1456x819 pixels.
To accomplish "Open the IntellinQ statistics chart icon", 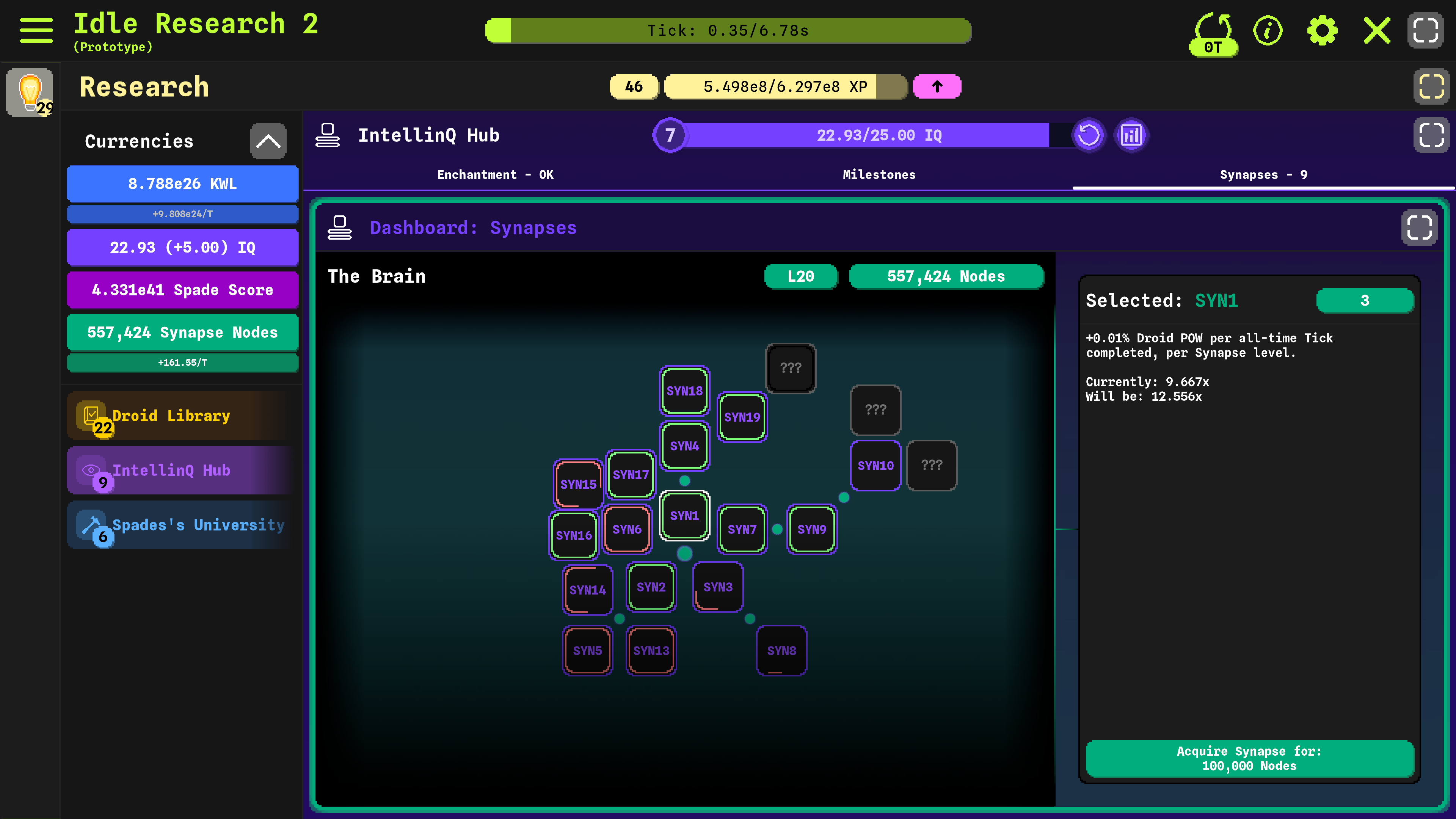I will click(1131, 136).
